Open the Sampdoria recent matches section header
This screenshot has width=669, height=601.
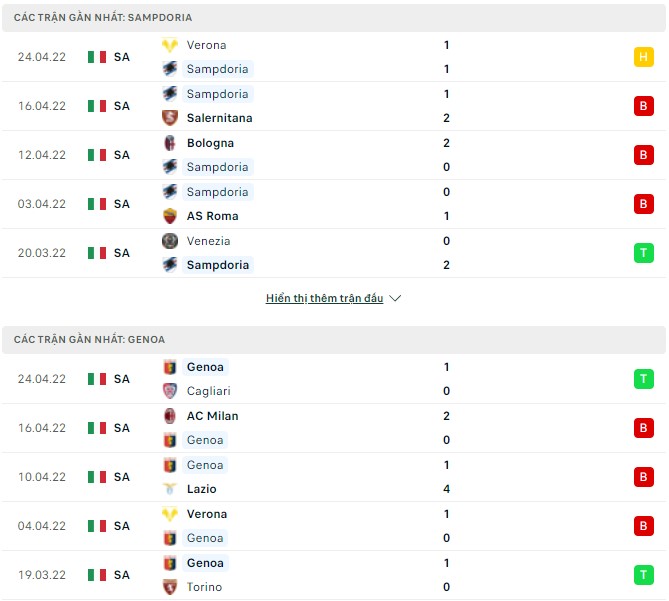click(104, 18)
